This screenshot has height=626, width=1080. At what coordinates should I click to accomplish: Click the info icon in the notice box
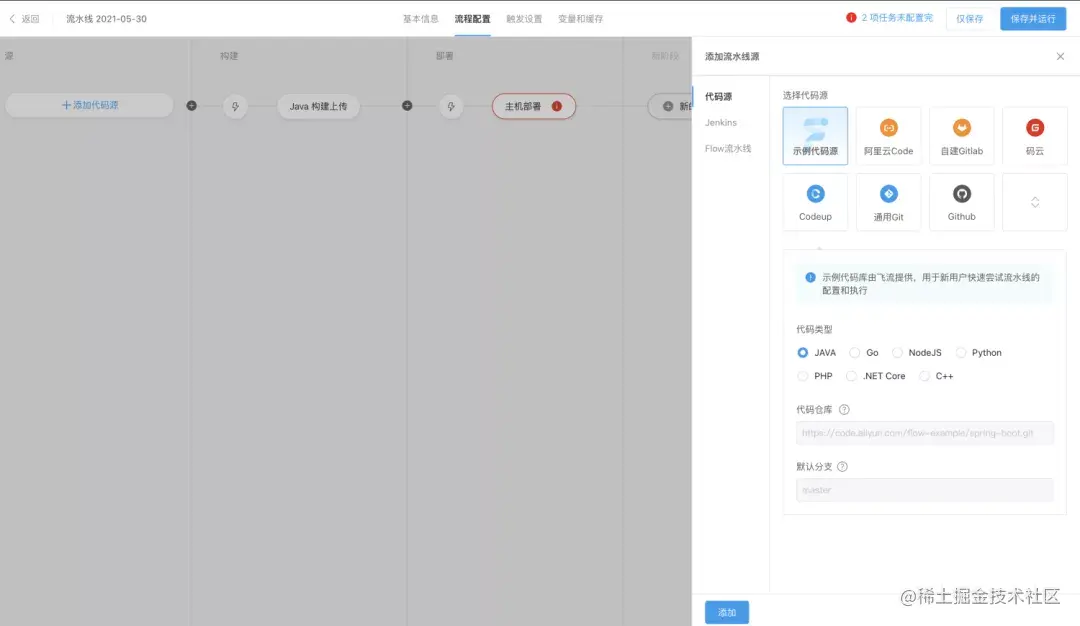click(810, 278)
